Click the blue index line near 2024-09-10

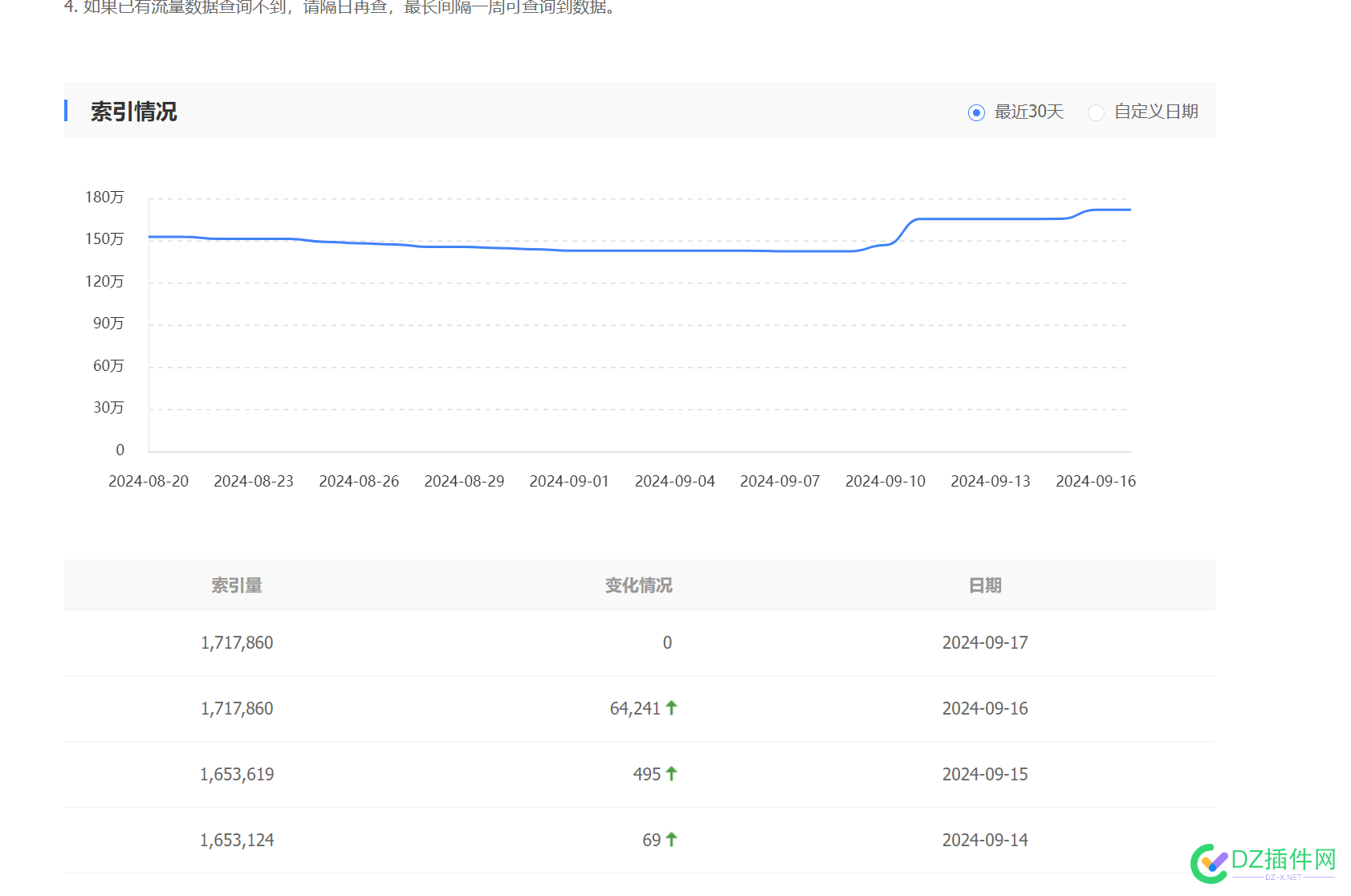(887, 244)
